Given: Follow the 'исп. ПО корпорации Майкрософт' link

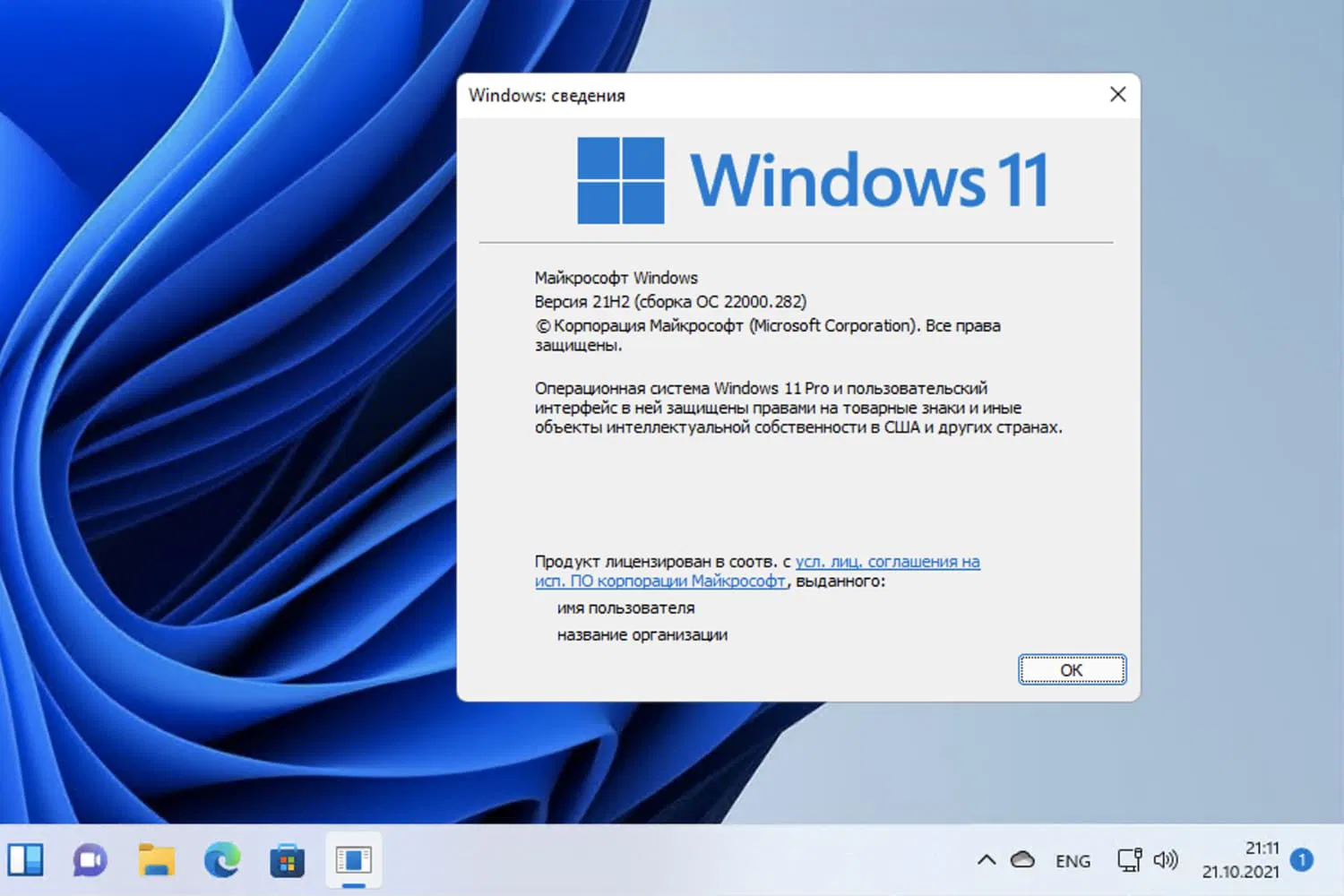Looking at the screenshot, I should [659, 581].
